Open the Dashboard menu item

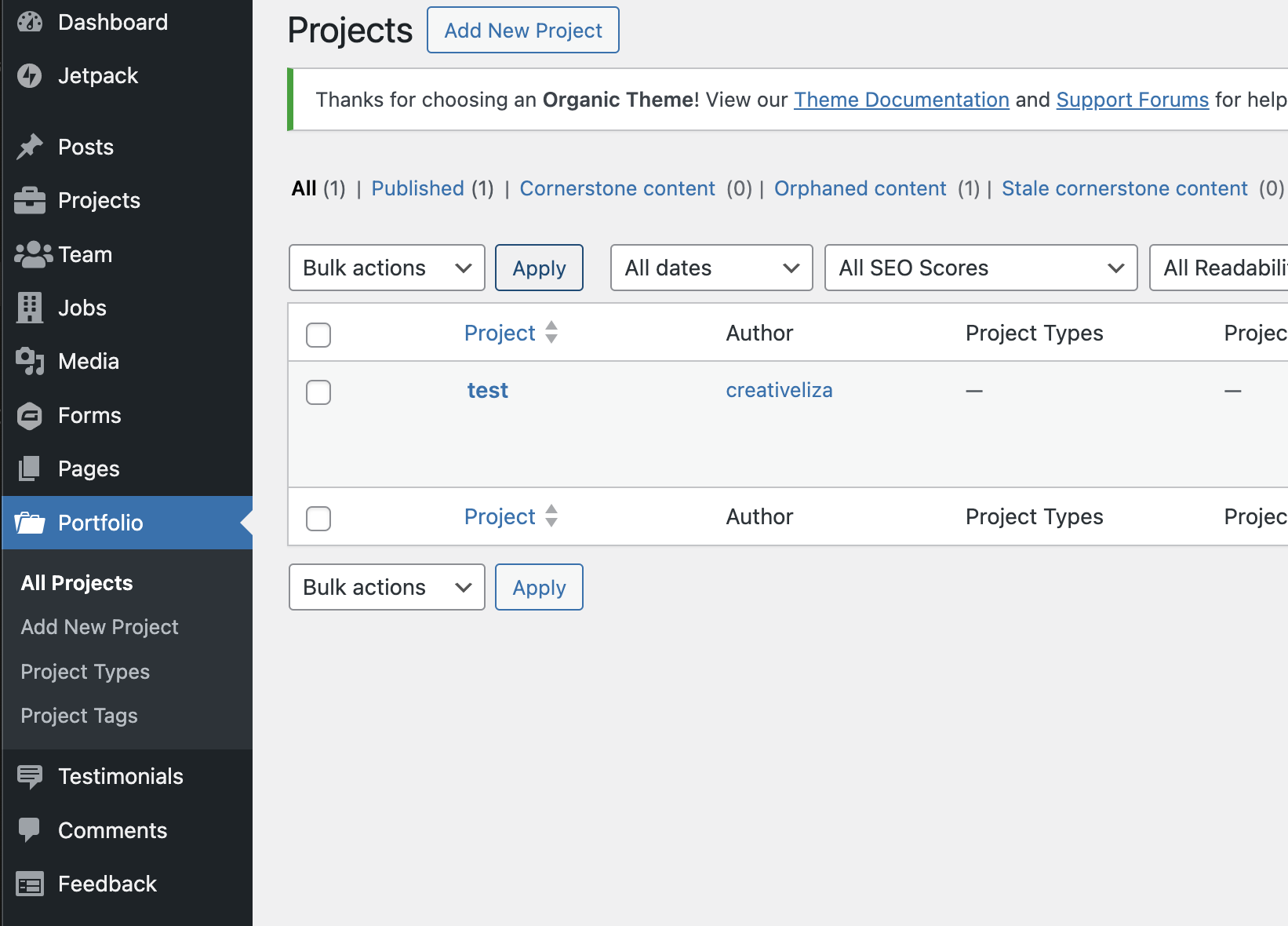coord(113,22)
